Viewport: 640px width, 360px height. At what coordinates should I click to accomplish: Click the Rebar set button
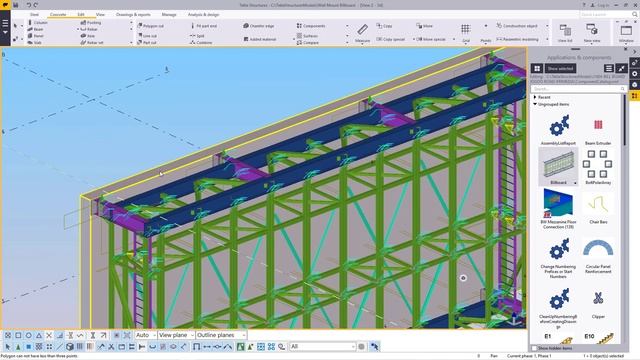click(x=92, y=42)
